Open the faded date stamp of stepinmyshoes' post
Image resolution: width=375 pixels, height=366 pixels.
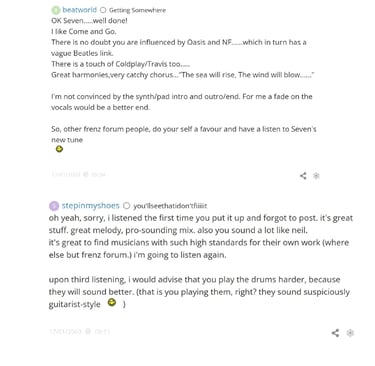(65, 331)
